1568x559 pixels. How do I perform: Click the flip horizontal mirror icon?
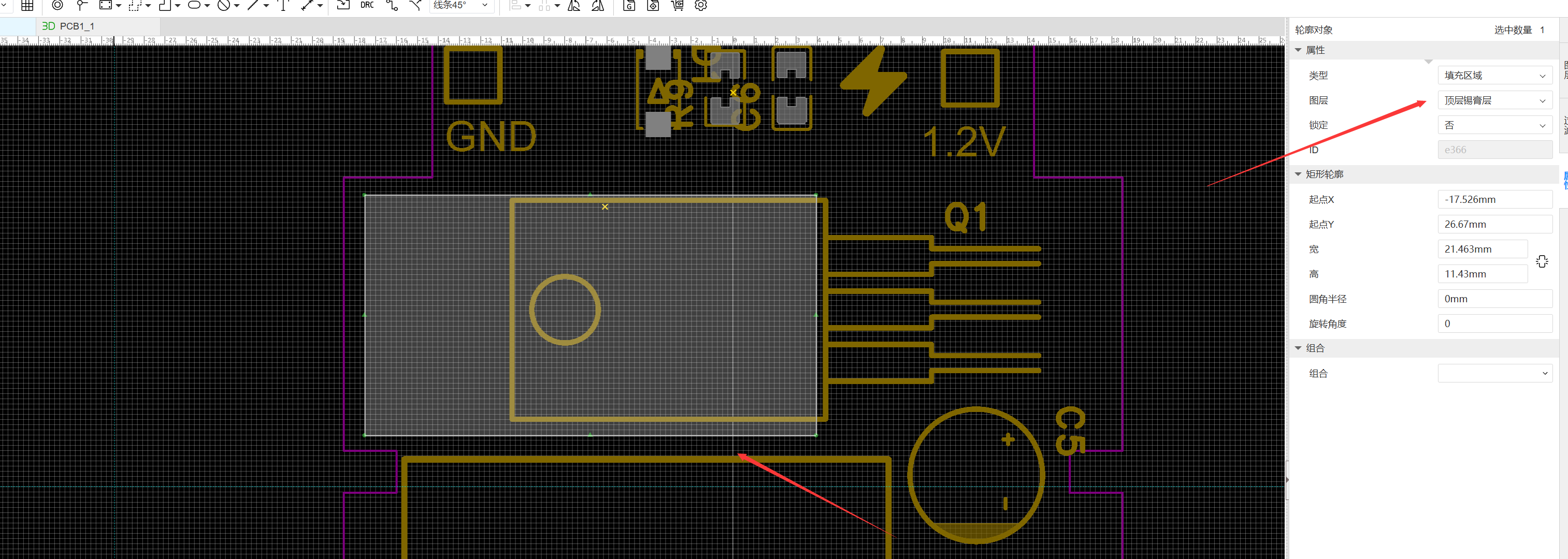[573, 6]
